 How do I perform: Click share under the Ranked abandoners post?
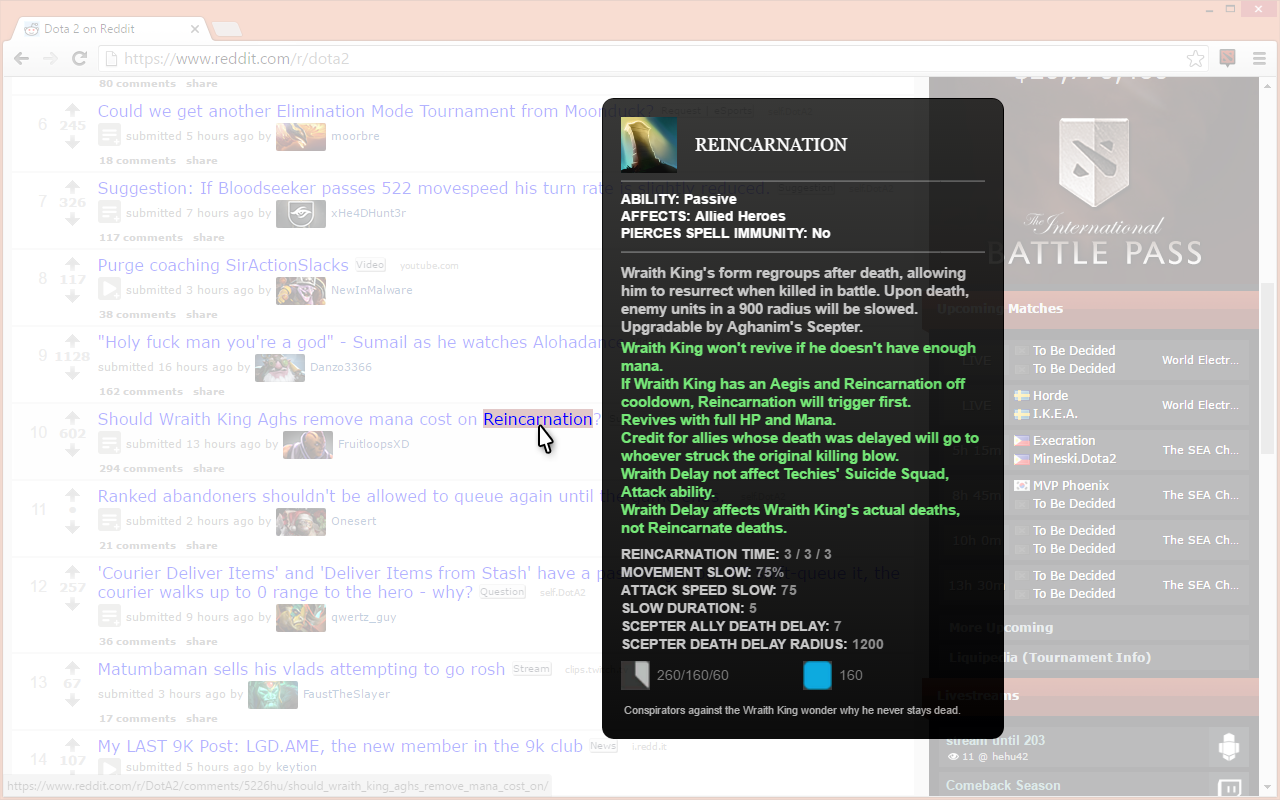(x=201, y=545)
